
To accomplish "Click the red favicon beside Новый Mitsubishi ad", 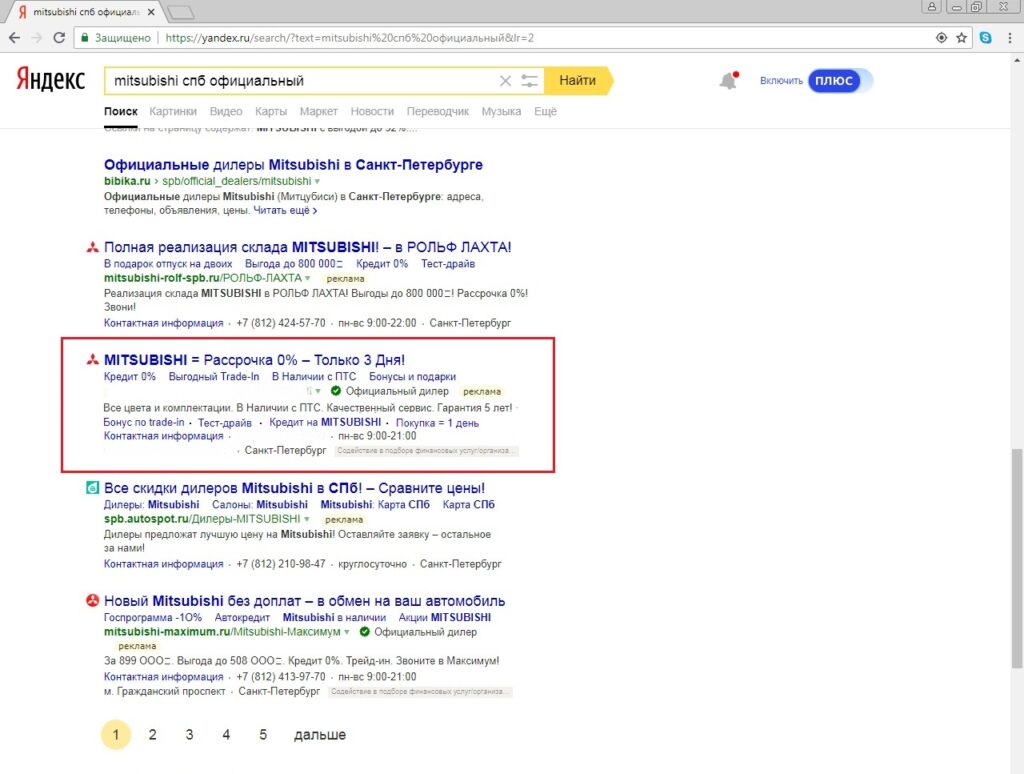I will point(93,600).
